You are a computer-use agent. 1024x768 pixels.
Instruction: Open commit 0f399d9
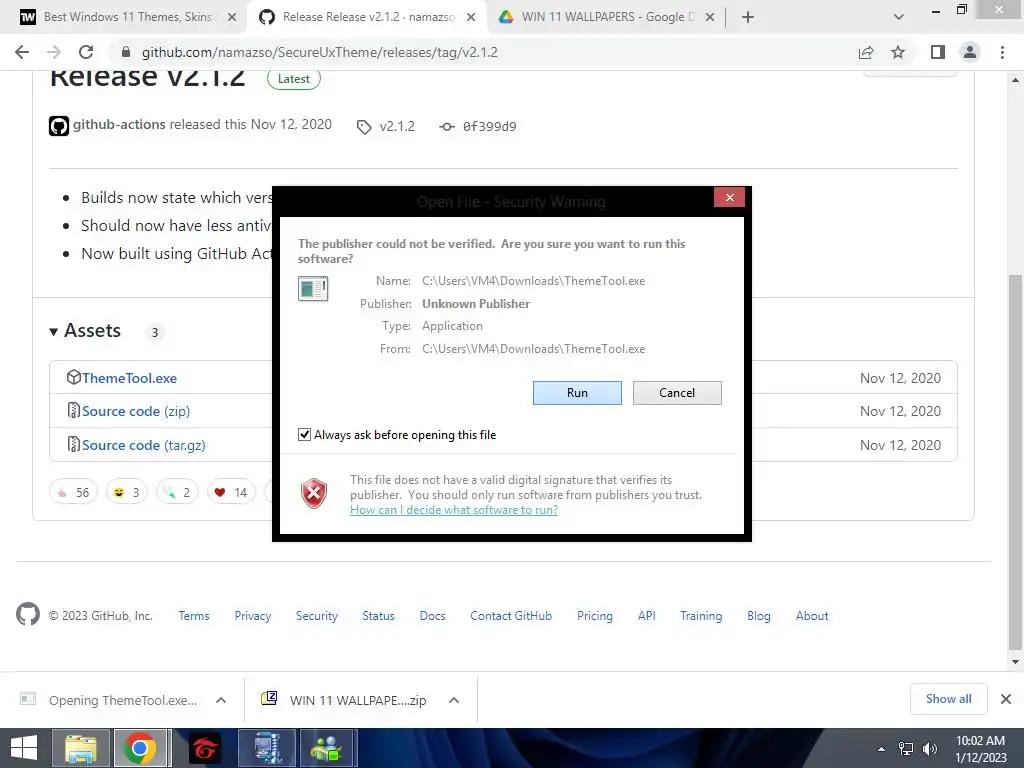click(478, 127)
